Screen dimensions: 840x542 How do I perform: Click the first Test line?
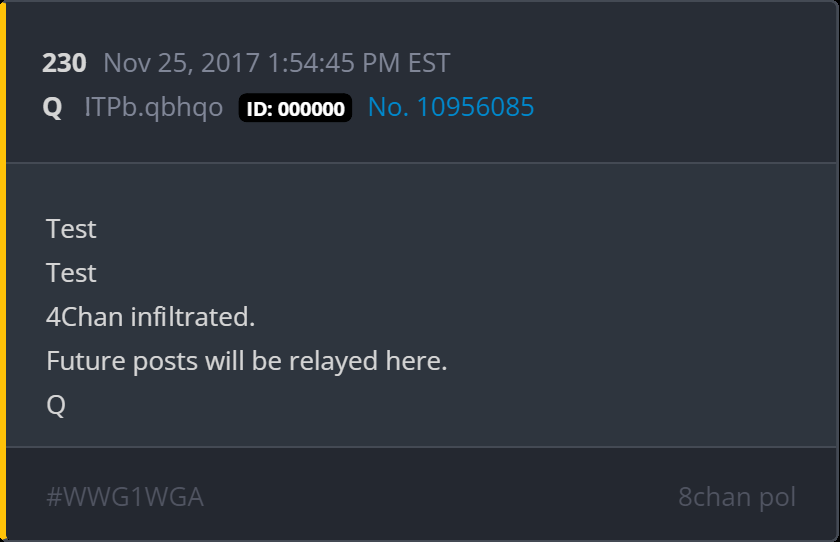pyautogui.click(x=71, y=229)
